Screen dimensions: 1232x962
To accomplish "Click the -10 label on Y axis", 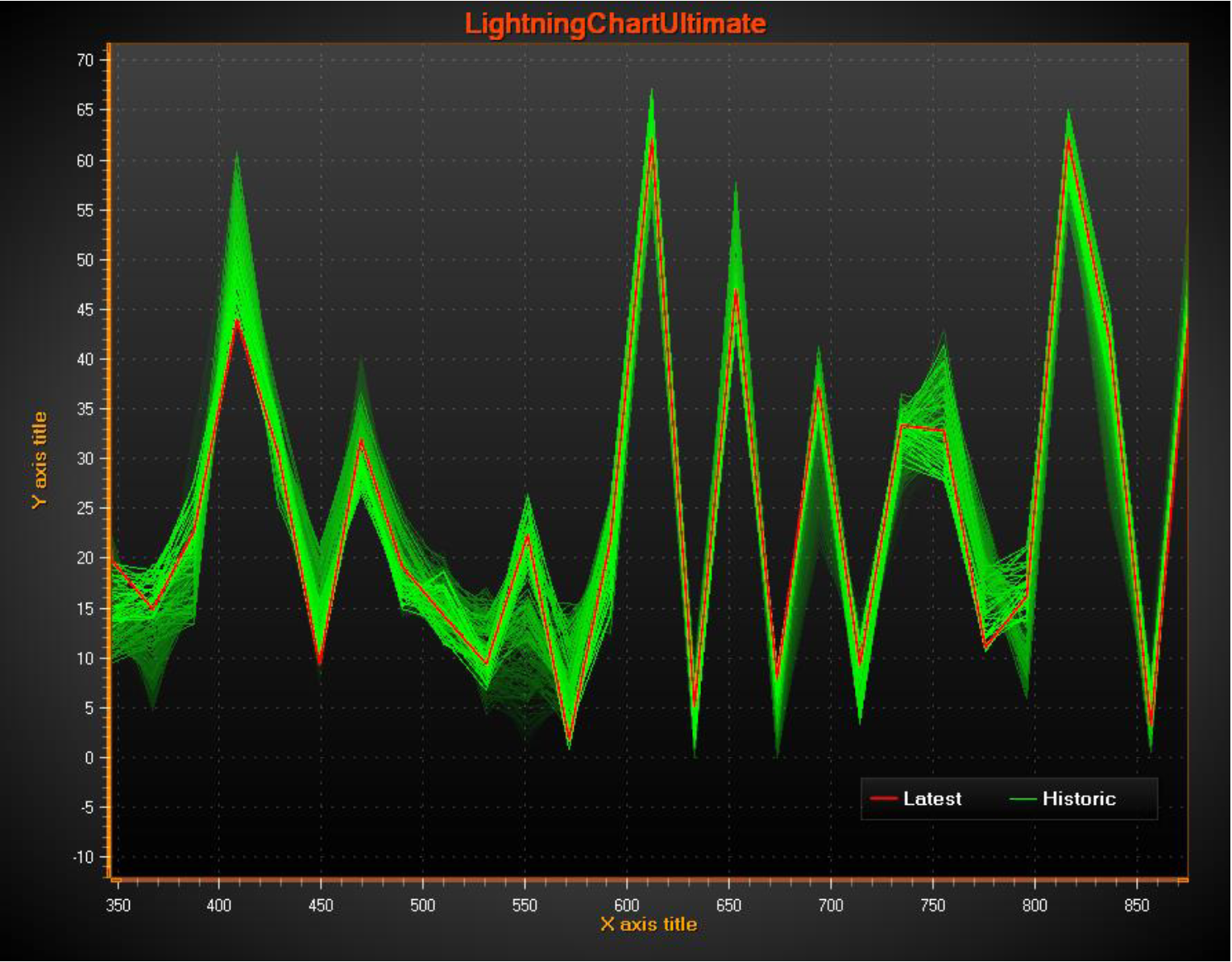I will pyautogui.click(x=83, y=856).
